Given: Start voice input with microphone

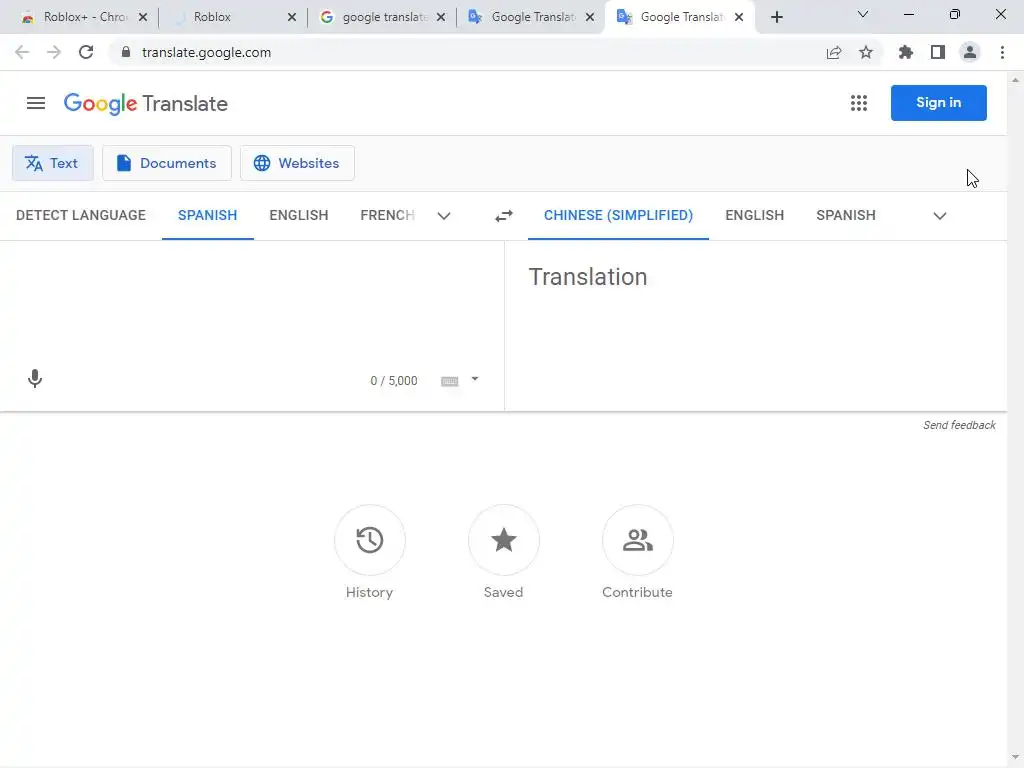Looking at the screenshot, I should tap(35, 379).
